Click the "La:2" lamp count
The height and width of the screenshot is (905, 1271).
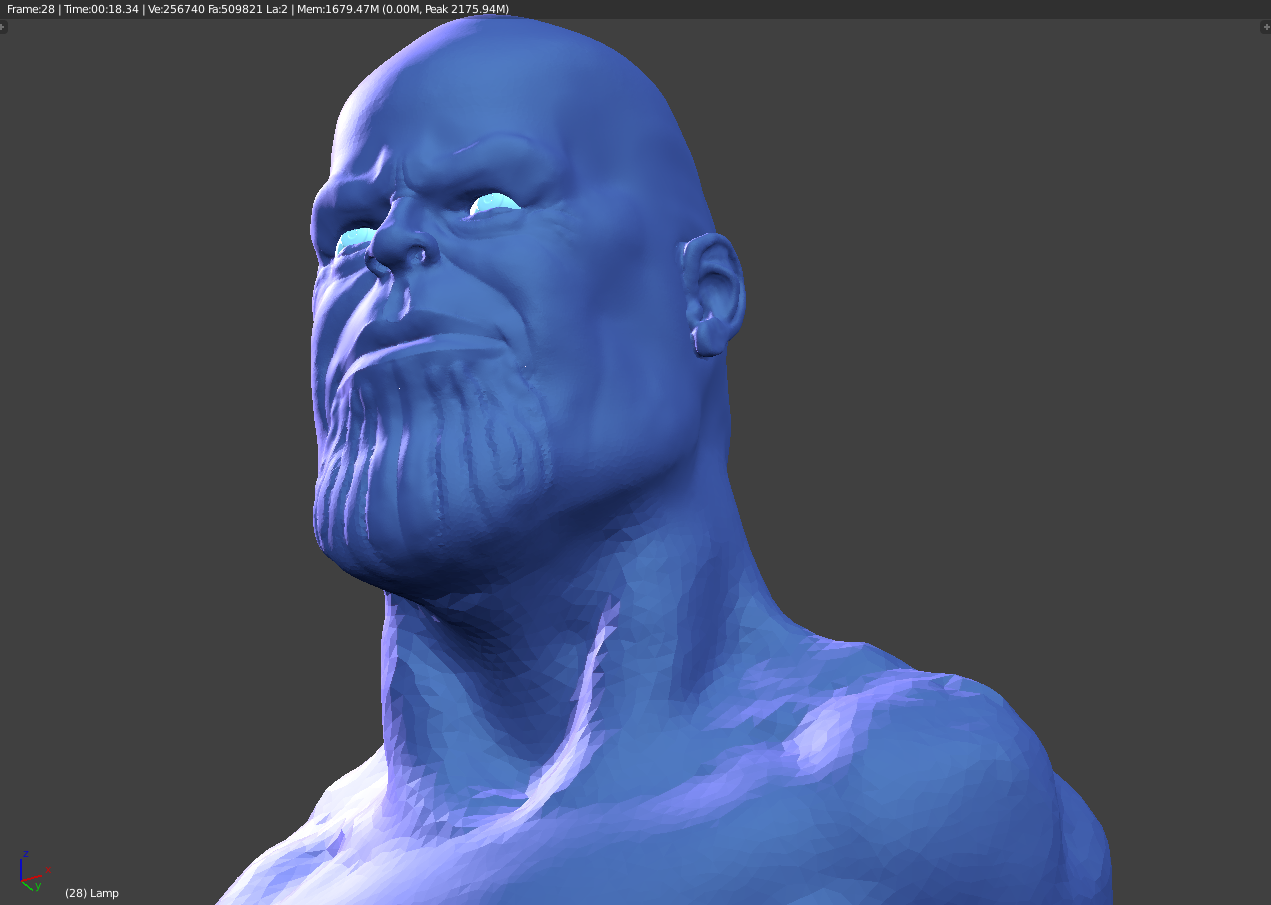(x=277, y=9)
